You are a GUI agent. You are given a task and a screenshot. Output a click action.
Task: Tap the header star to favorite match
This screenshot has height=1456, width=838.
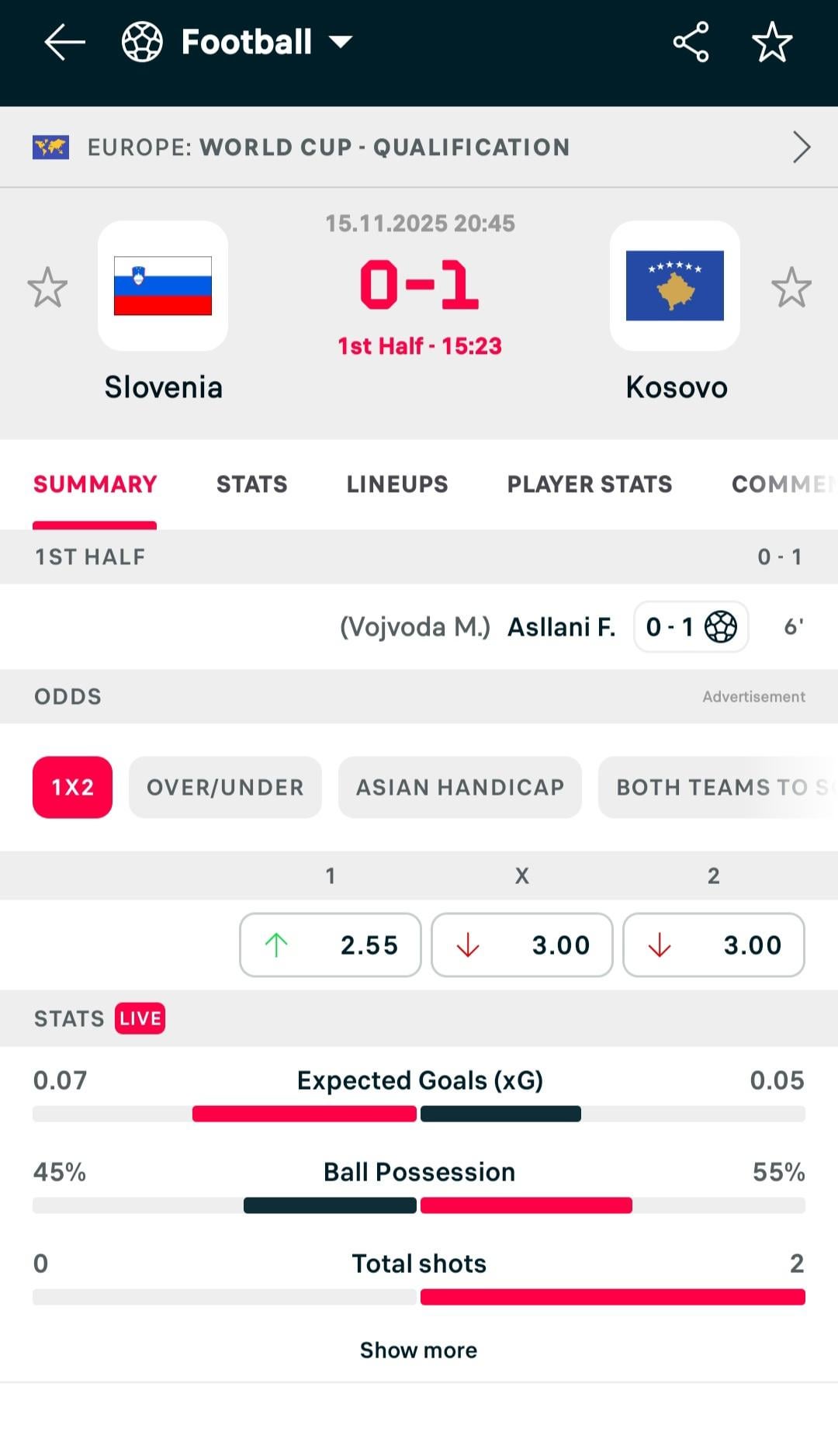772,42
